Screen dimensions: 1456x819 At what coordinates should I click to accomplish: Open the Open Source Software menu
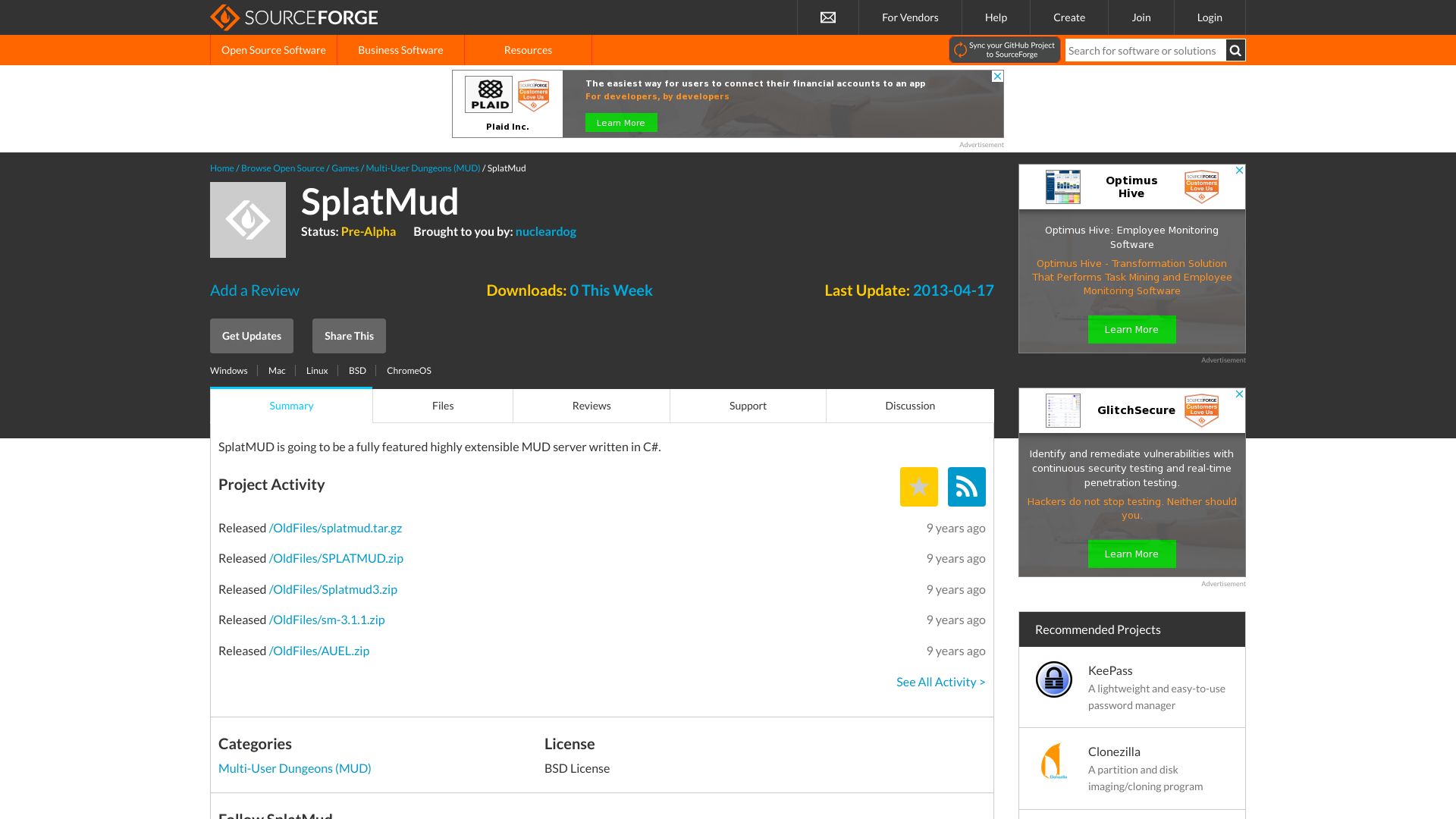click(274, 50)
